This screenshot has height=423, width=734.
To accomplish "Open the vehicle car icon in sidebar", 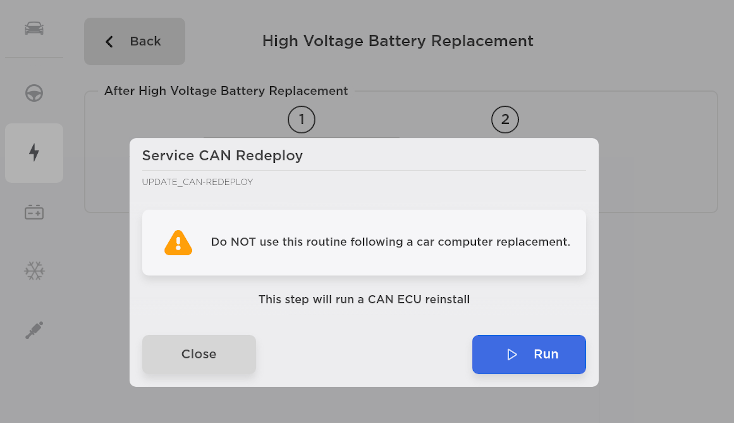I will point(34,27).
